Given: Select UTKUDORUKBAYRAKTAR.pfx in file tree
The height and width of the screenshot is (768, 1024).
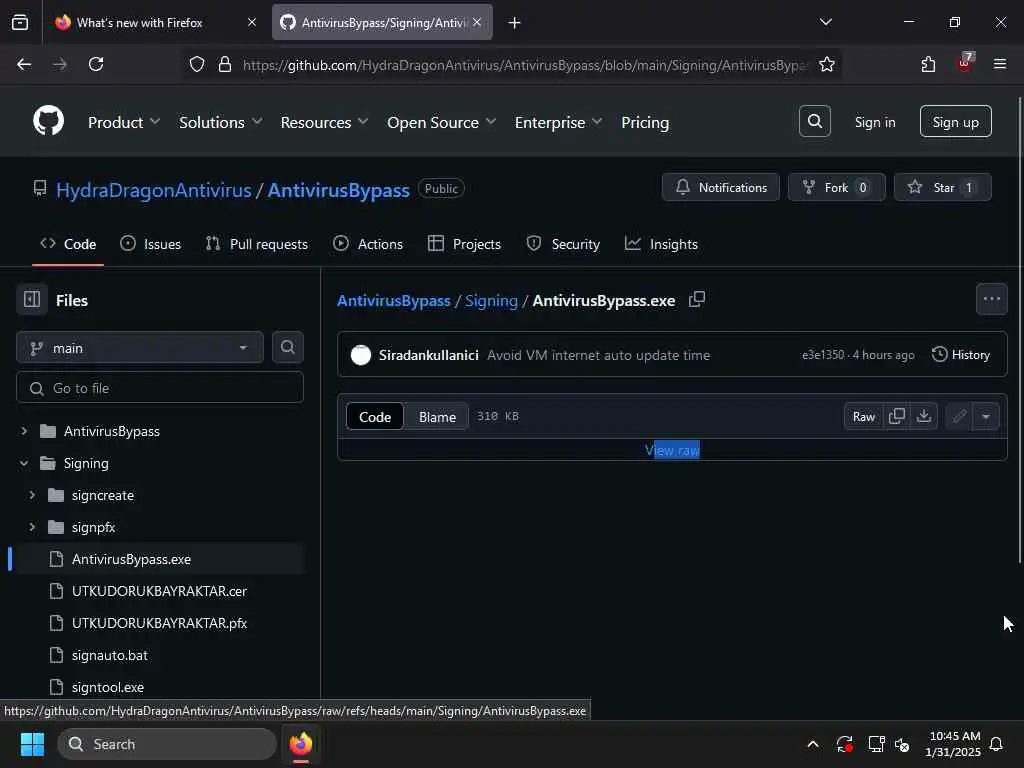Looking at the screenshot, I should [x=159, y=623].
